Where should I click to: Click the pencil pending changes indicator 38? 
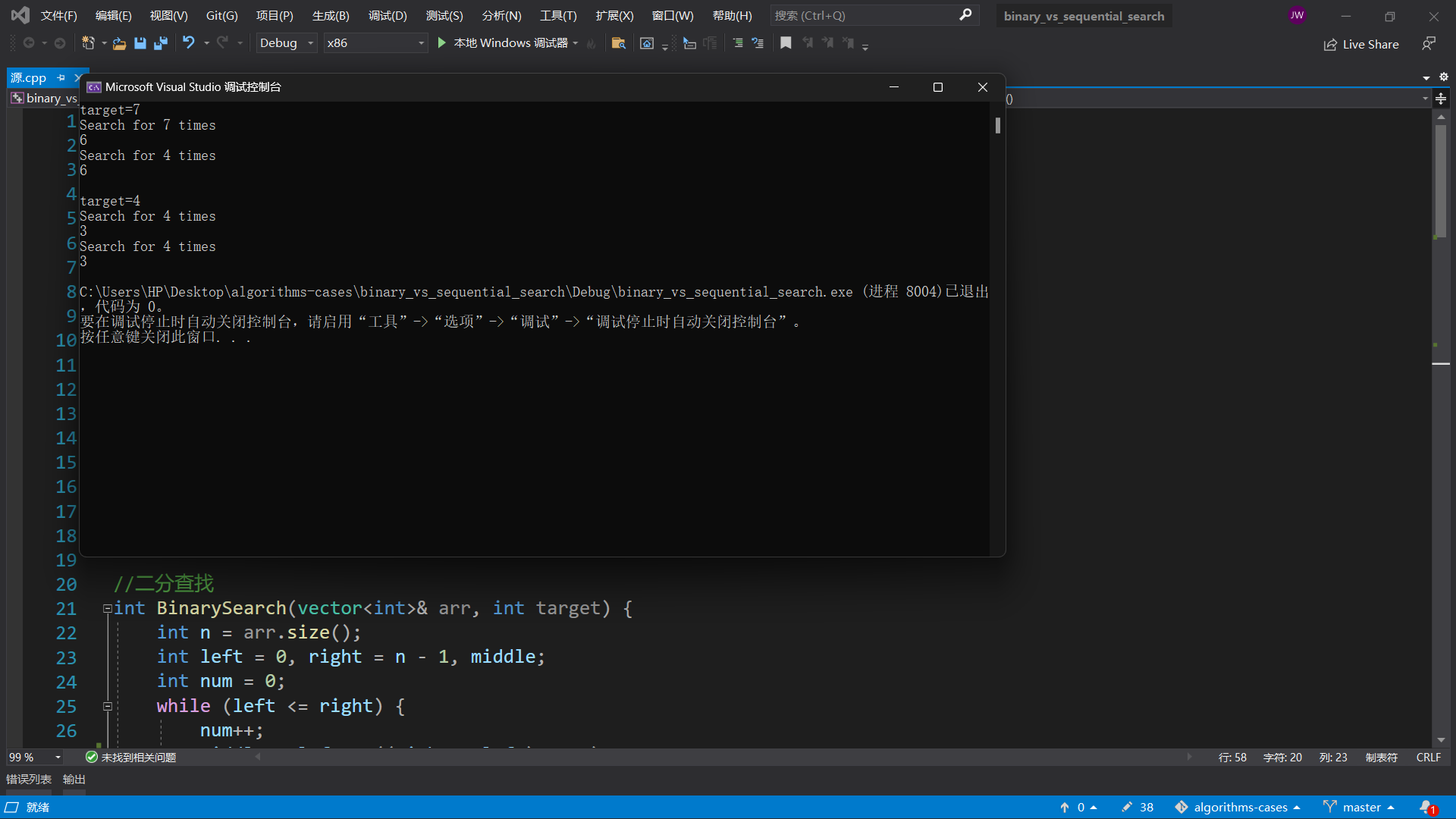pos(1137,808)
